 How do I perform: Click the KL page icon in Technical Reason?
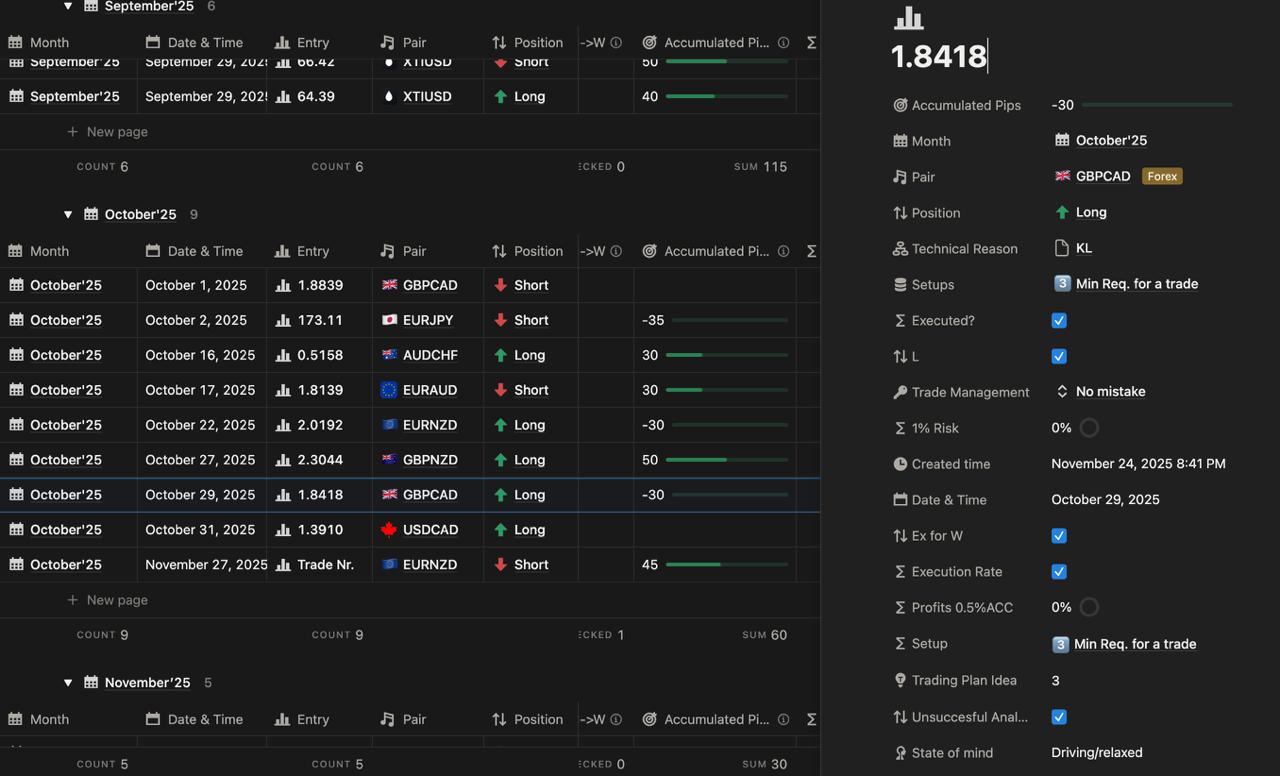coord(1062,248)
